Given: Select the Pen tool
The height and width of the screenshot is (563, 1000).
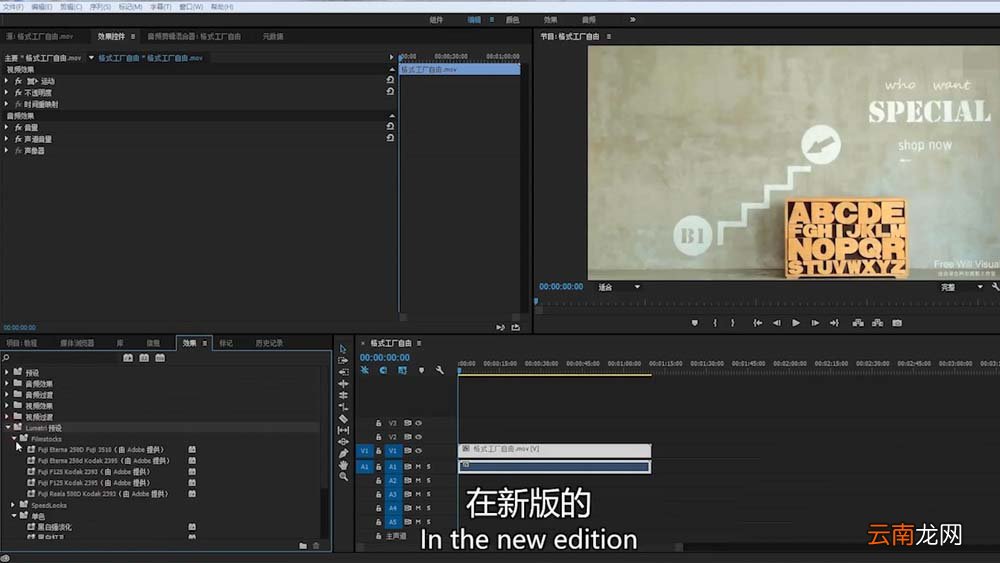Looking at the screenshot, I should [x=343, y=453].
